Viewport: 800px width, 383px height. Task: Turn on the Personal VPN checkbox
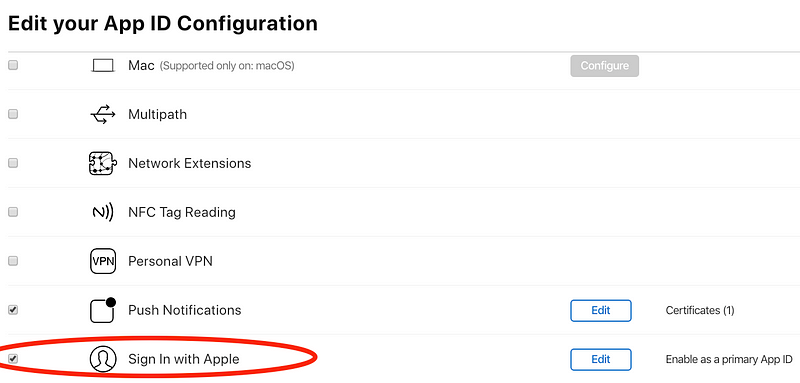(x=13, y=261)
